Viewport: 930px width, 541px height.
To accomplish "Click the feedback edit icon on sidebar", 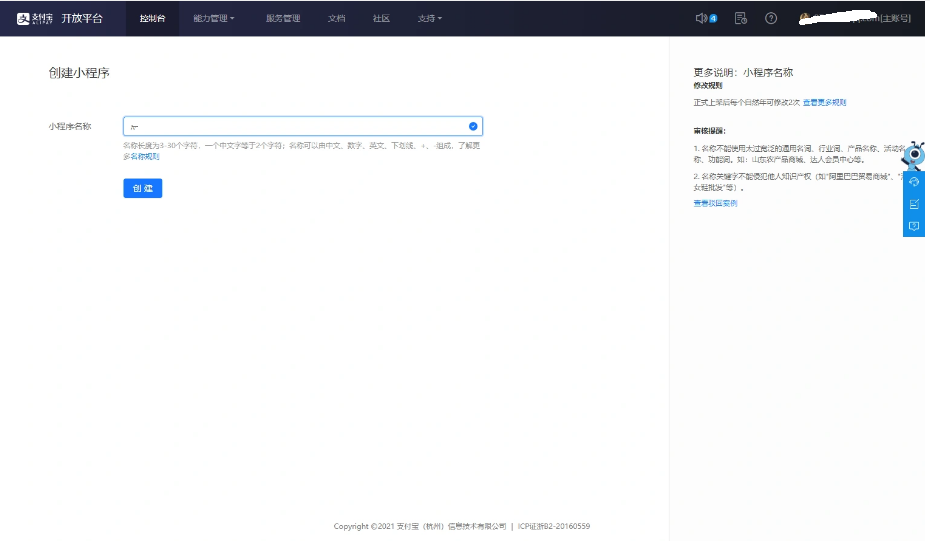I will [914, 204].
